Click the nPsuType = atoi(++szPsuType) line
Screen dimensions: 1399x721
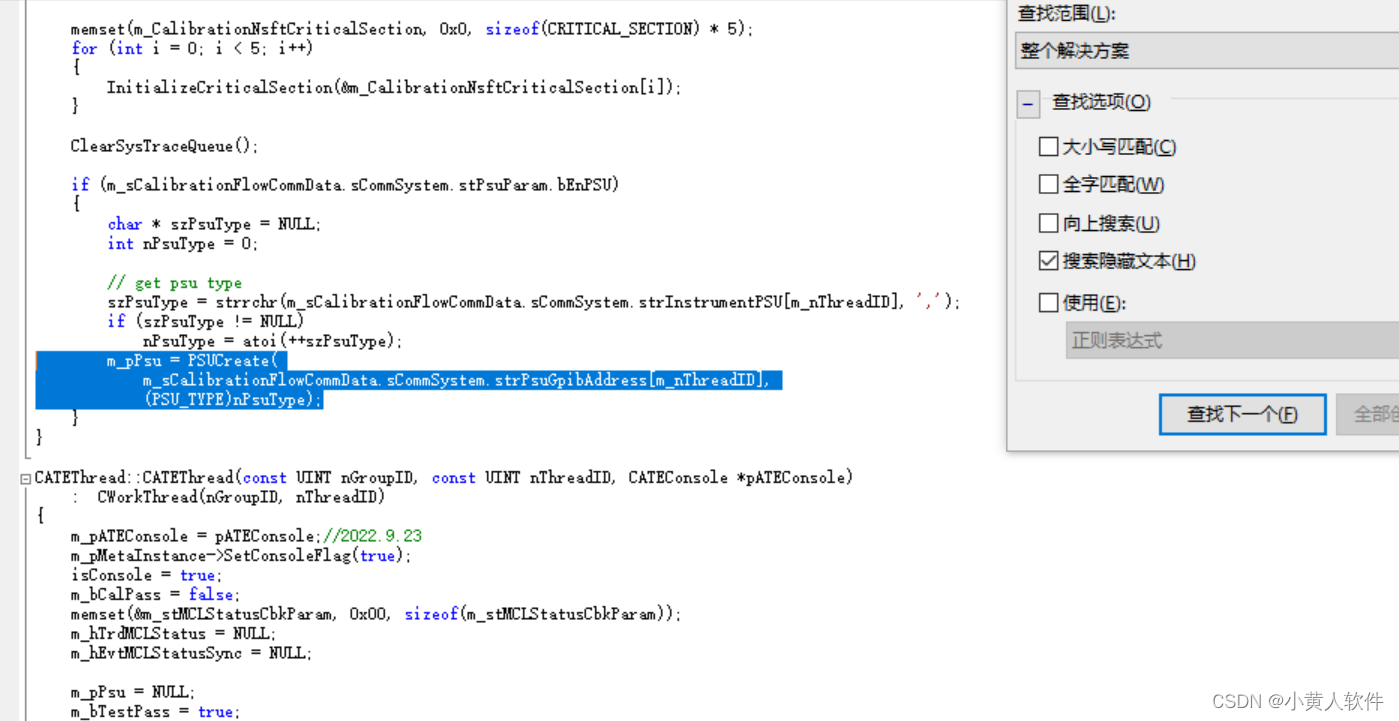pyautogui.click(x=272, y=341)
